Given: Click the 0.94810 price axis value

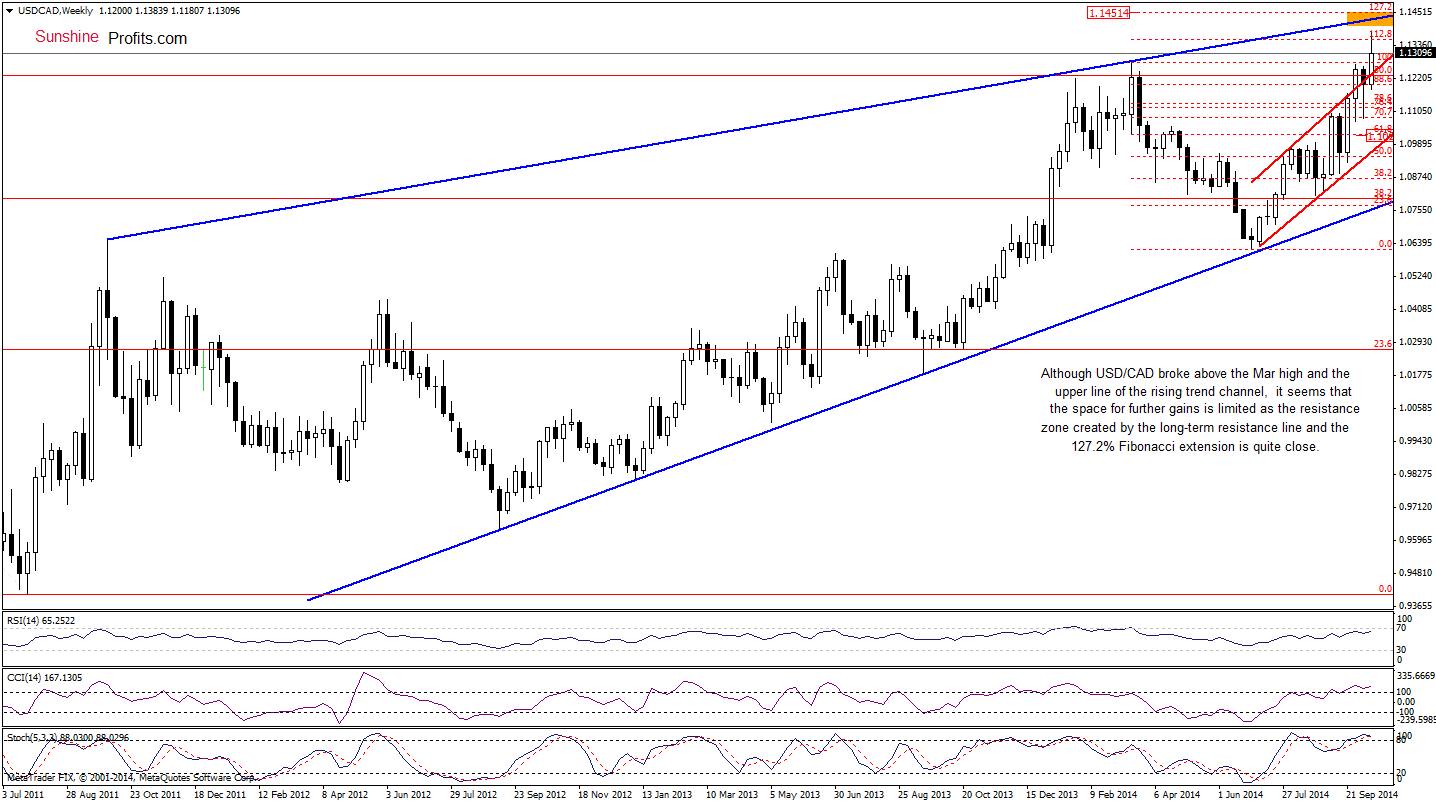Looking at the screenshot, I should [1414, 573].
